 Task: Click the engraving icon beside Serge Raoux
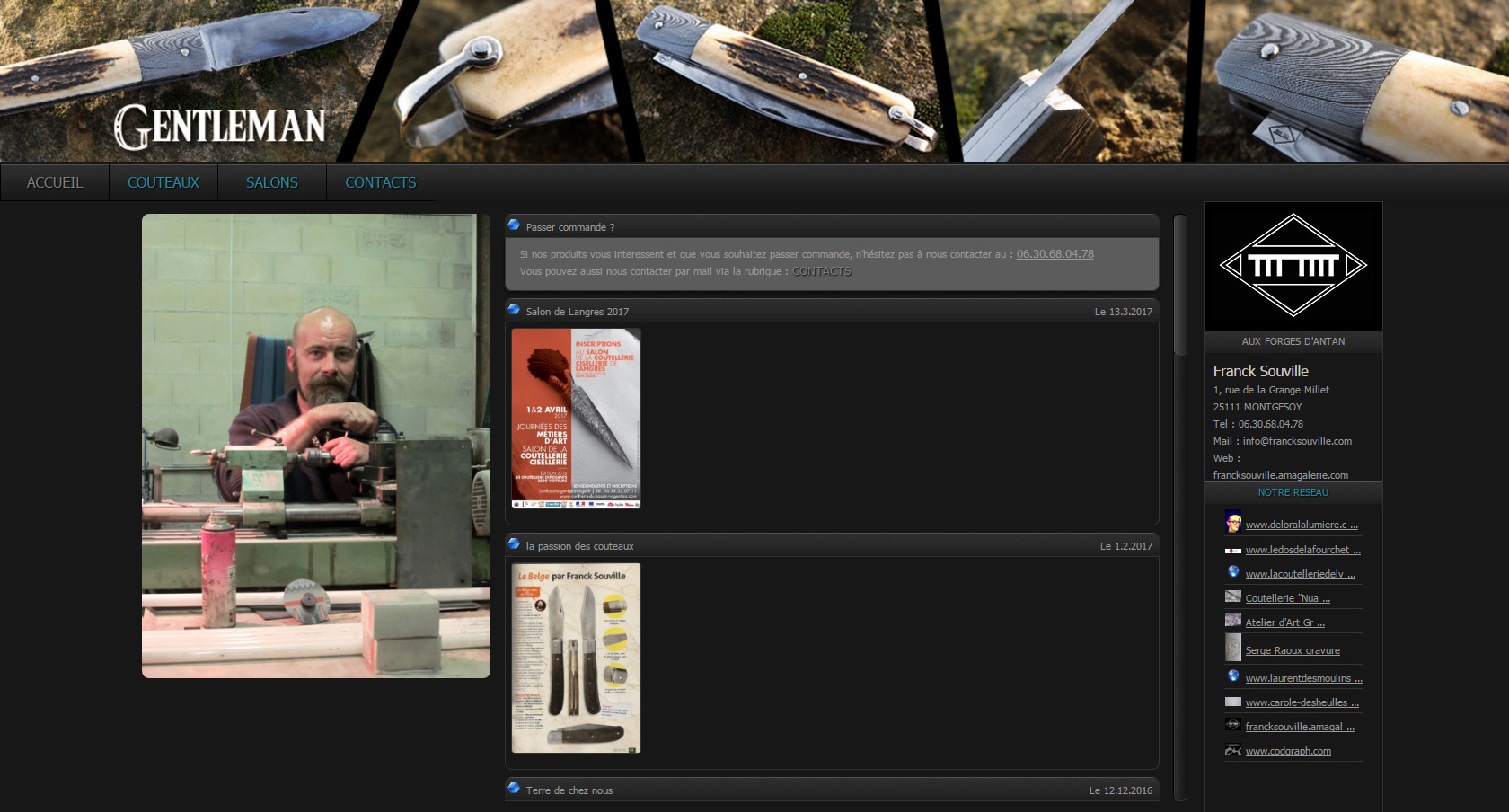coord(1233,648)
